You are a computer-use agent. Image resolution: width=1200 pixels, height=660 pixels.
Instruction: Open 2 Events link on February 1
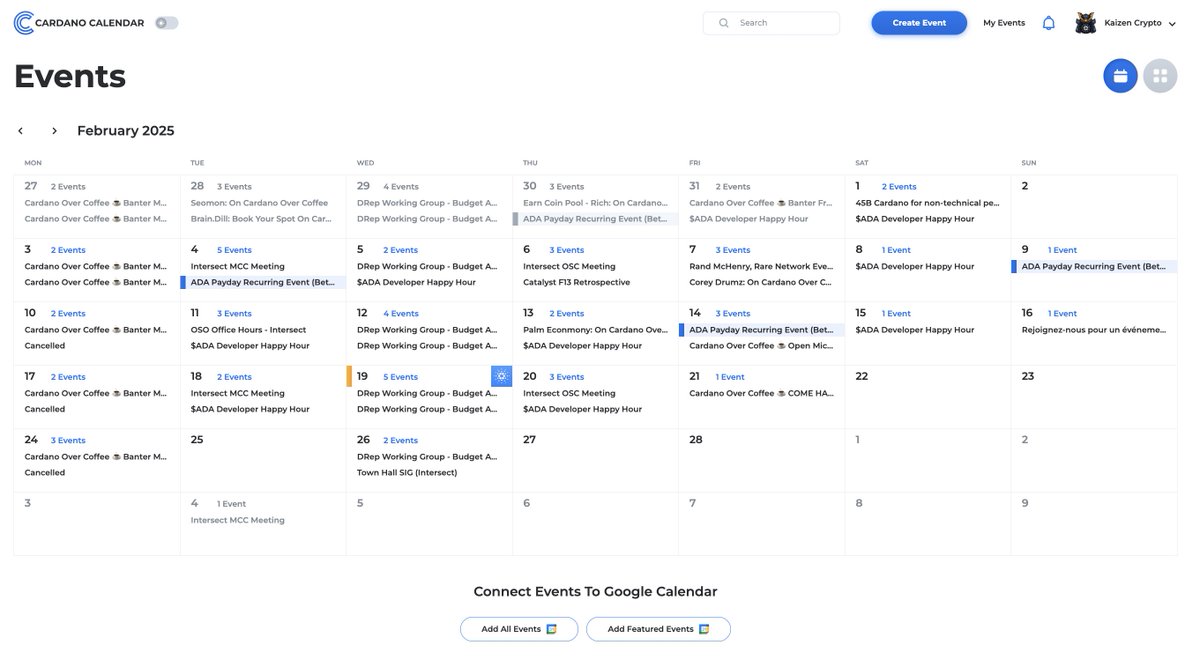point(899,187)
